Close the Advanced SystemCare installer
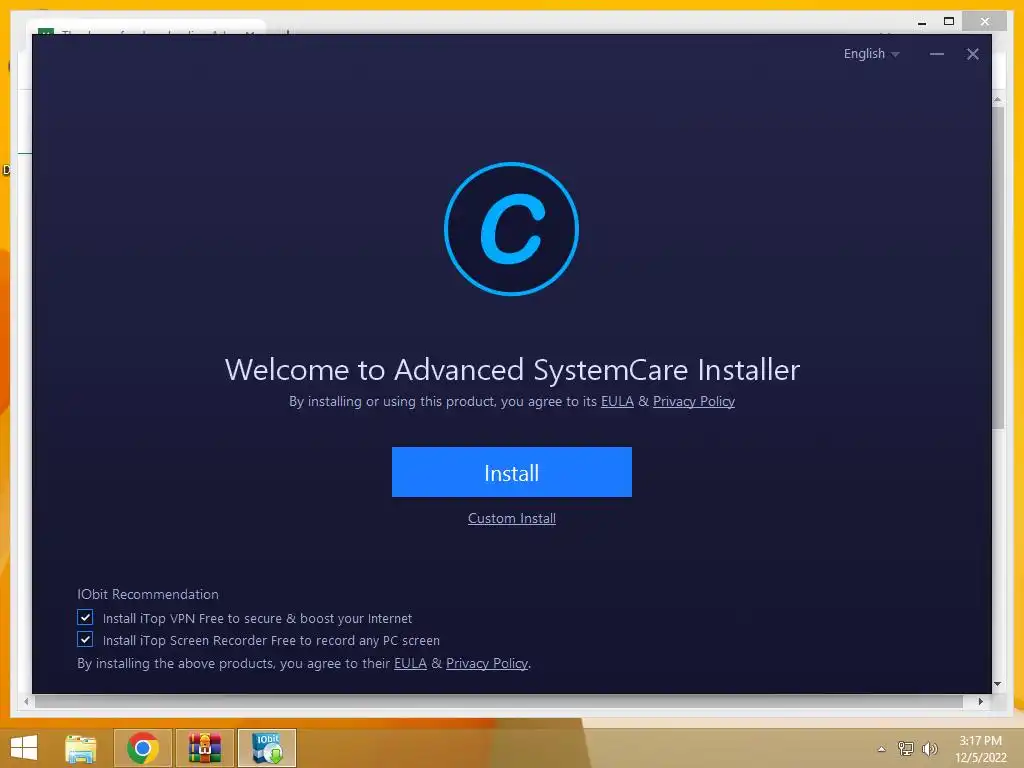 coord(972,54)
